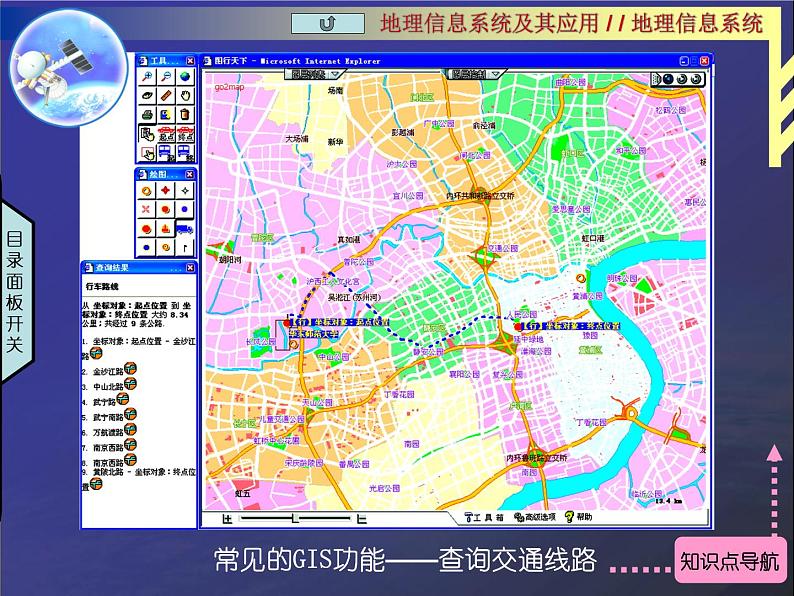The width and height of the screenshot is (794, 596).
Task: Select the red four-point star drawing tool
Action: pos(166,190)
